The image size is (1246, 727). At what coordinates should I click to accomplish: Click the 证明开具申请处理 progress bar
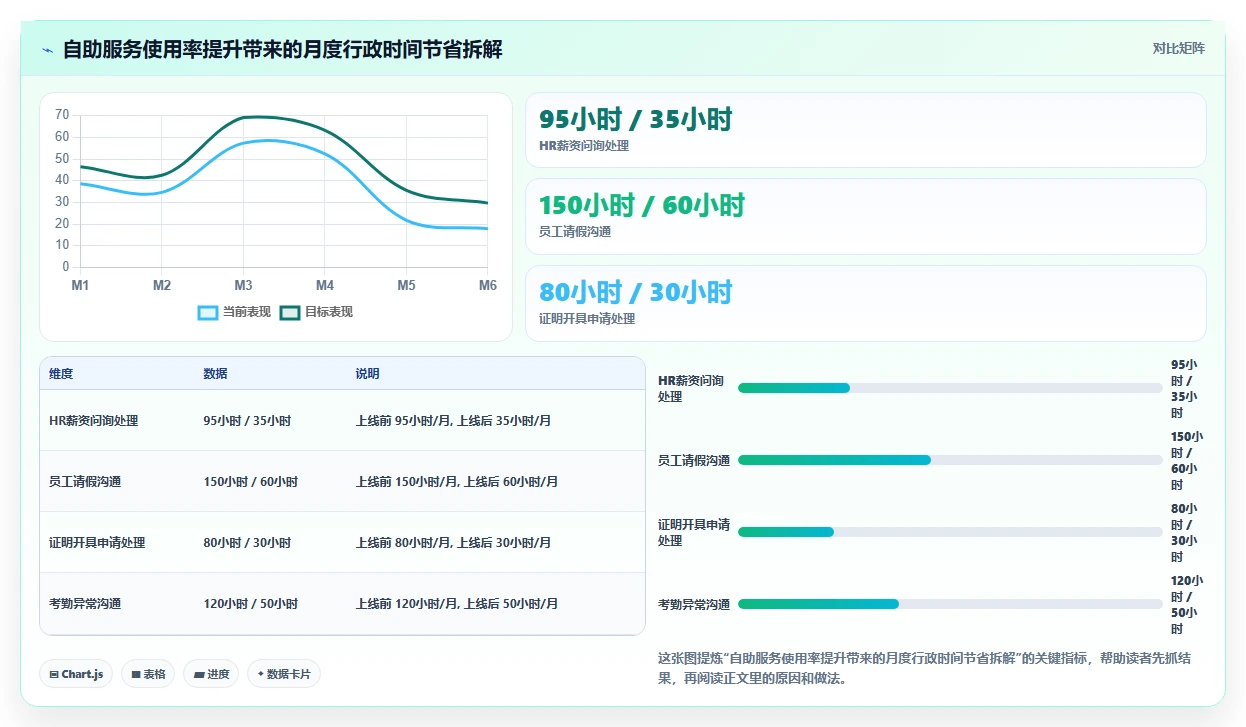pyautogui.click(x=950, y=532)
